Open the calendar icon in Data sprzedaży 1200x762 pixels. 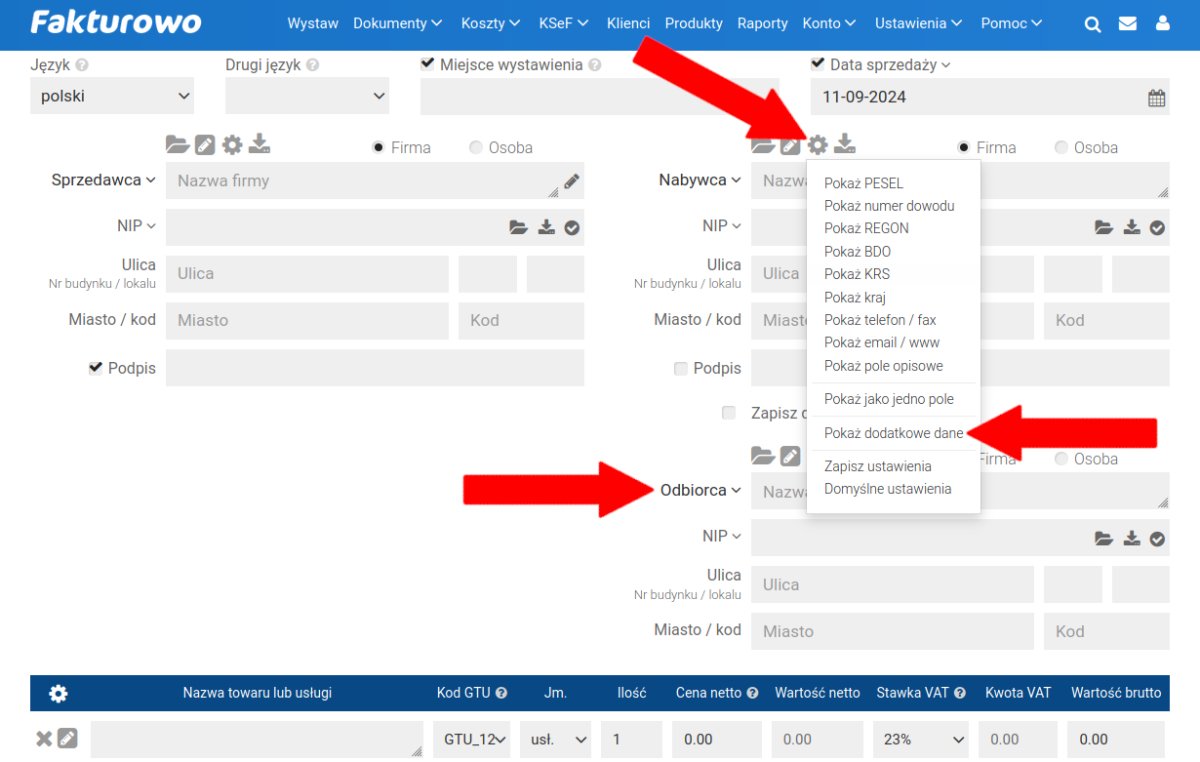pos(1156,98)
